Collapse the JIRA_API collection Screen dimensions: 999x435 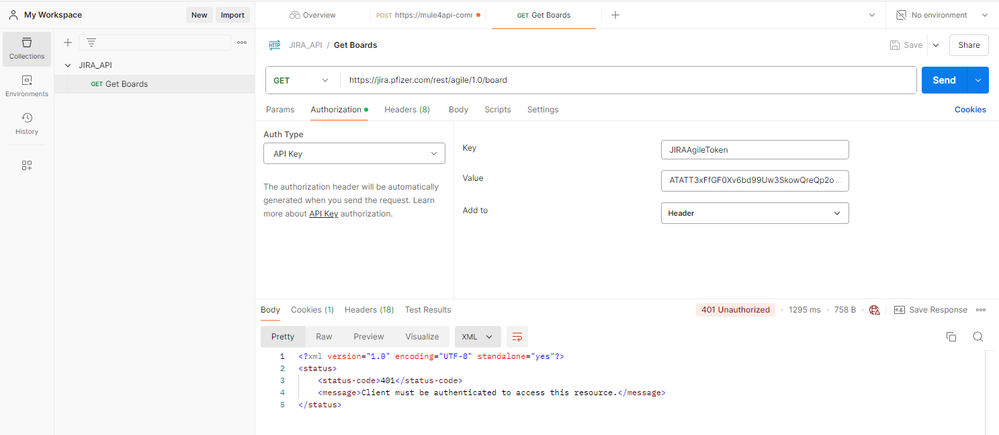coord(68,65)
